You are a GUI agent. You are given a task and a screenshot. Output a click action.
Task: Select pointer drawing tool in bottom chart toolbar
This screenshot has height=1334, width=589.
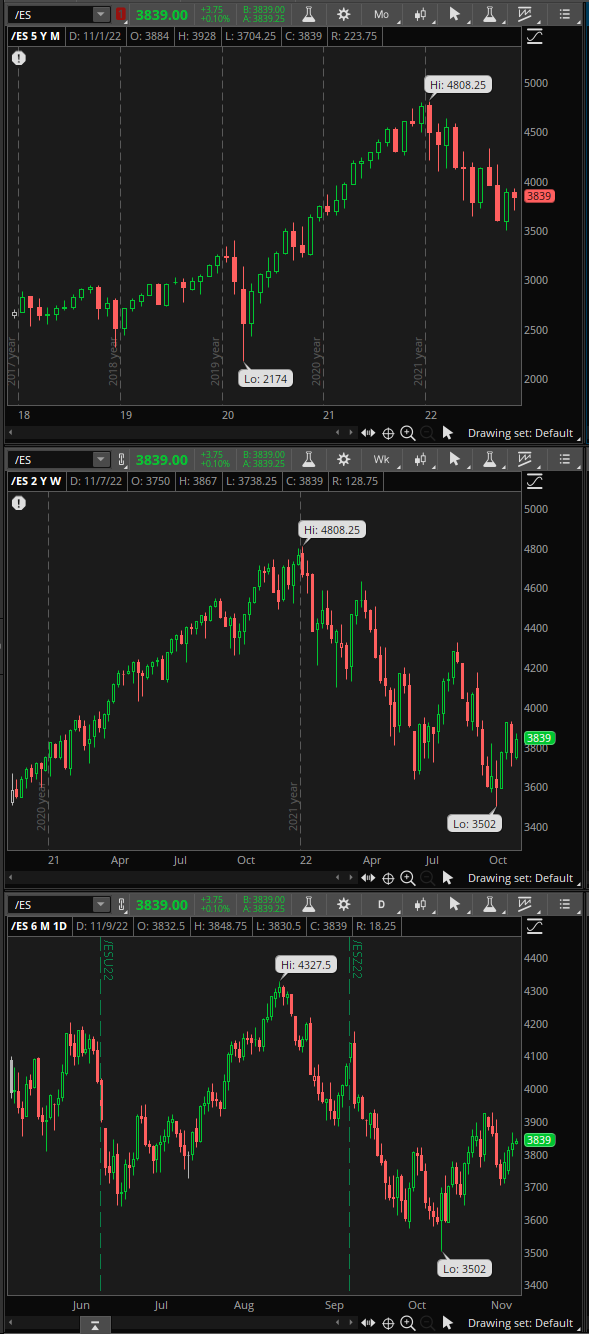(456, 905)
